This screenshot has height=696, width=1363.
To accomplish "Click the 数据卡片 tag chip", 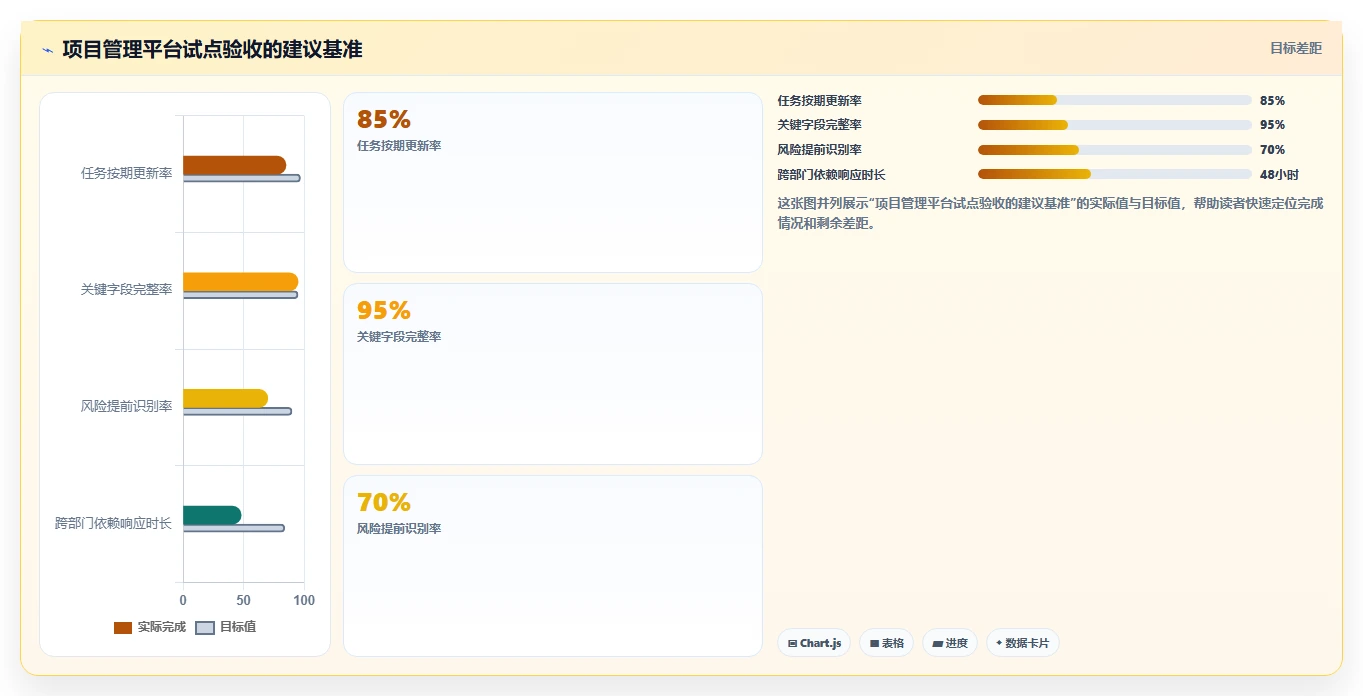I will [x=1022, y=643].
